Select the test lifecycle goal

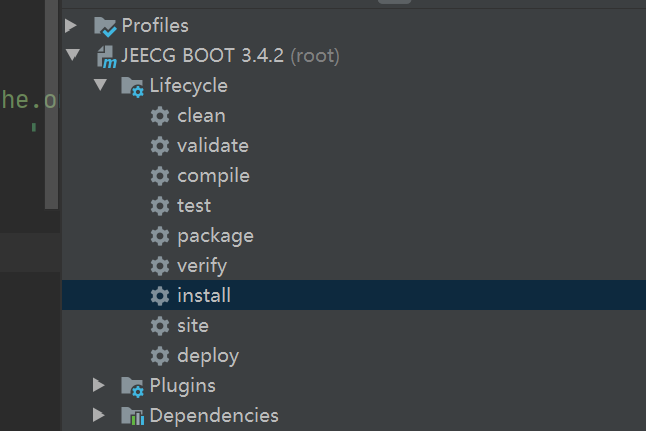pyautogui.click(x=194, y=206)
